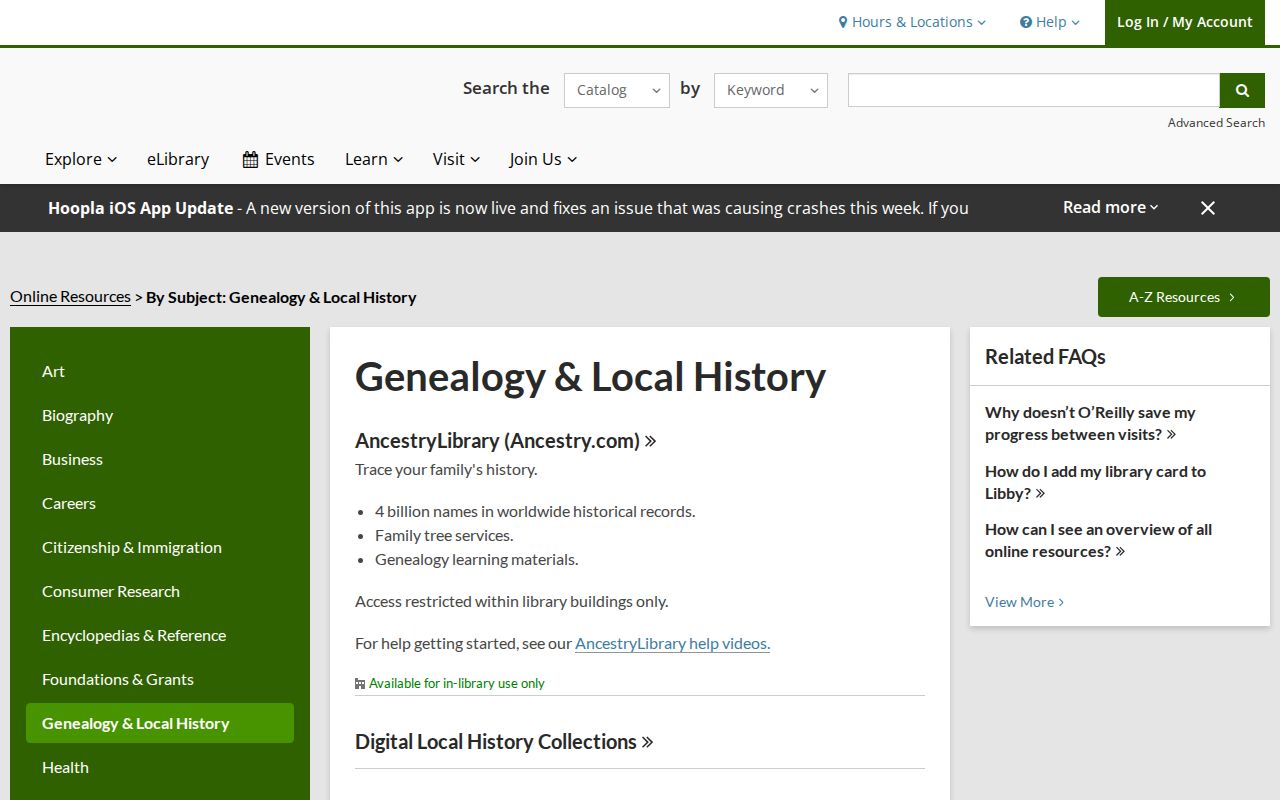The image size is (1280, 800).
Task: Click the magnifying glass search button
Action: (1242, 90)
